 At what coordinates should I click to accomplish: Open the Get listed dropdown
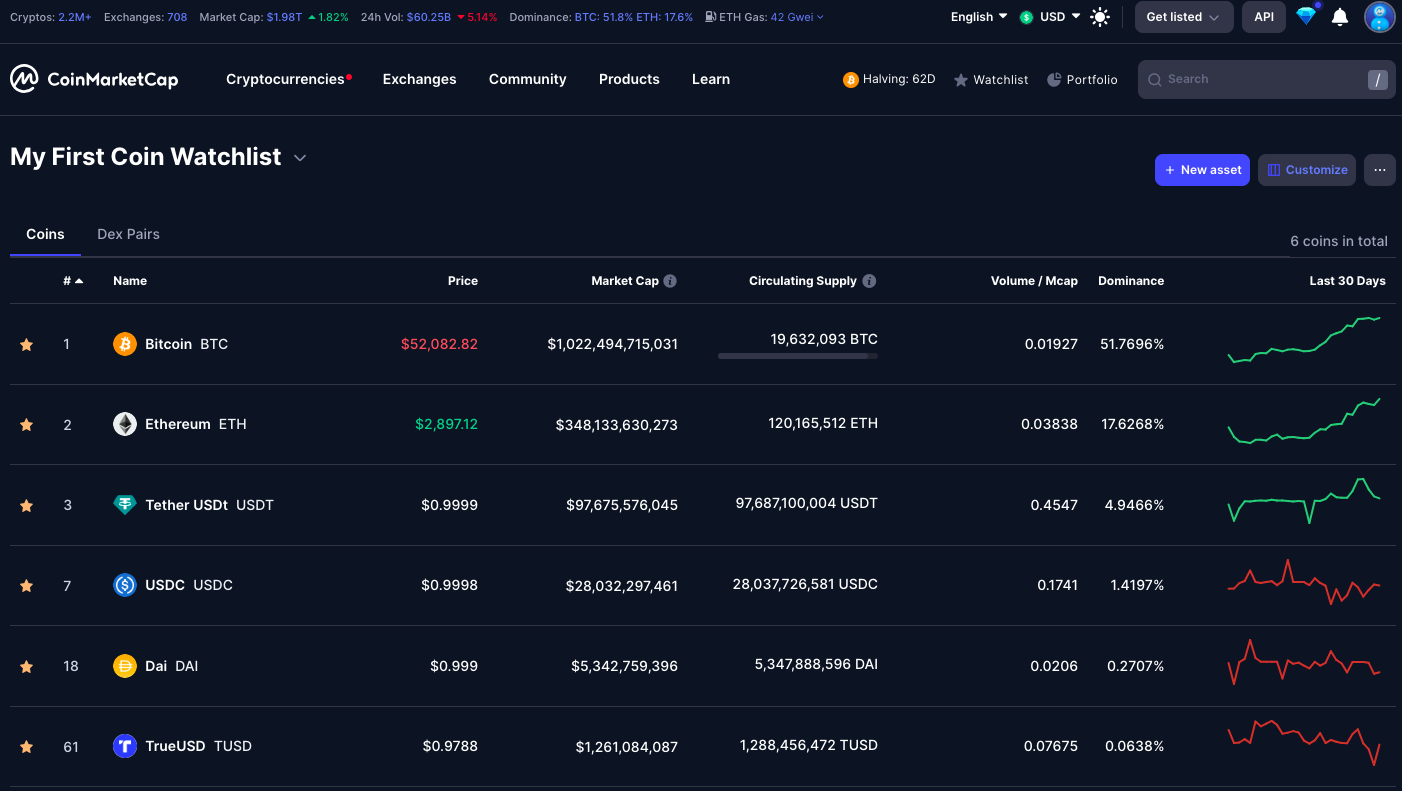tap(1184, 17)
